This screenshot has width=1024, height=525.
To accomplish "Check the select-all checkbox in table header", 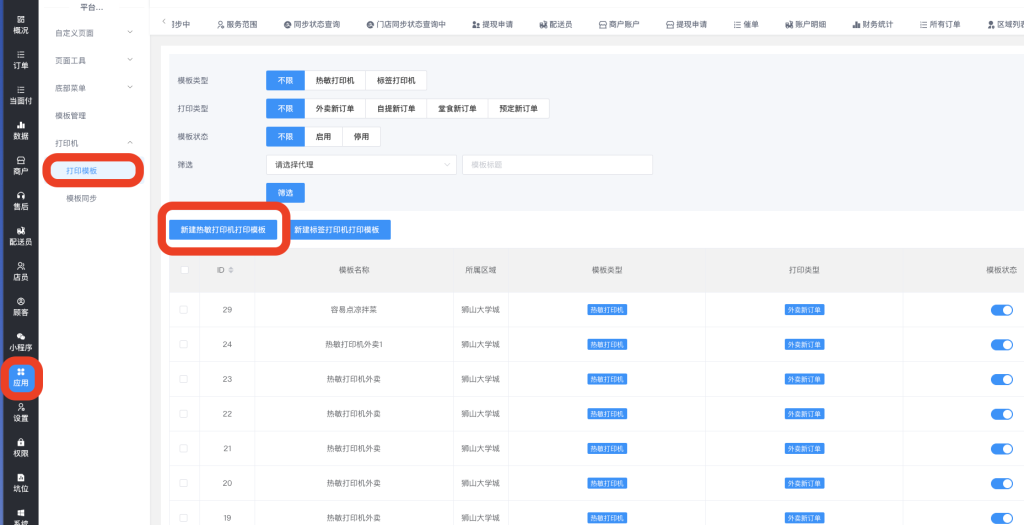I will coord(183,270).
